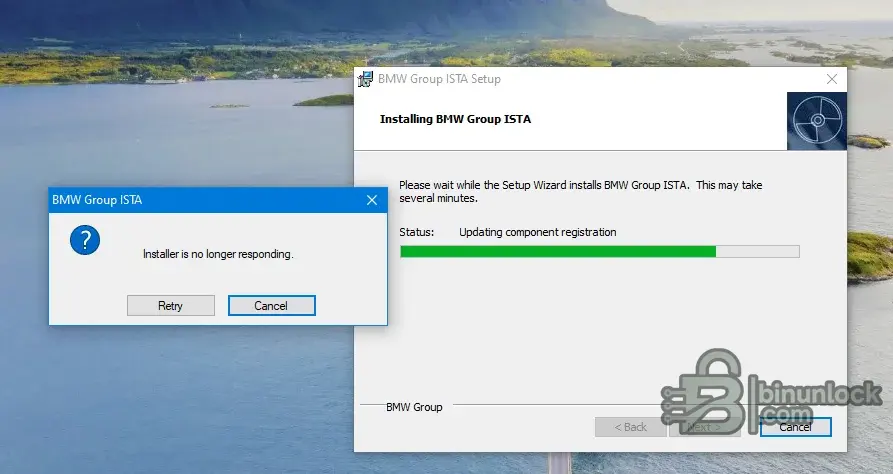The width and height of the screenshot is (893, 474).
Task: Close the BMW Group ISTA Setup window
Action: pyautogui.click(x=832, y=79)
